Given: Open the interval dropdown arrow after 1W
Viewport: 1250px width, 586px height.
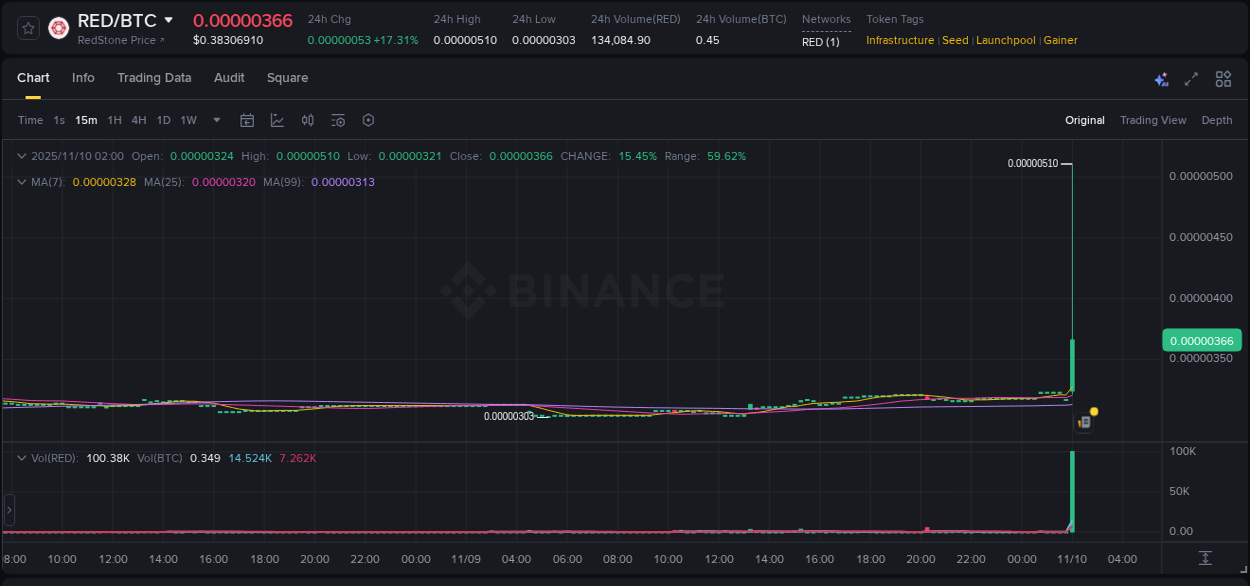Looking at the screenshot, I should (215, 120).
